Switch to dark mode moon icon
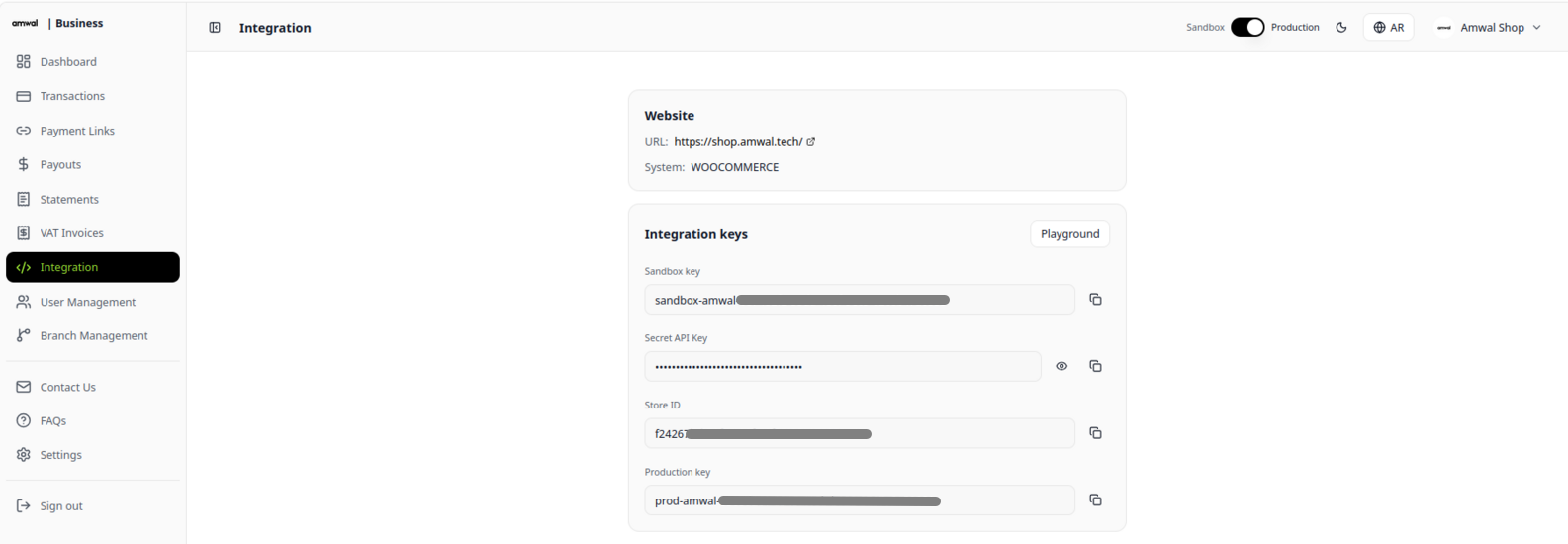Image resolution: width=1568 pixels, height=544 pixels. [x=1341, y=28]
